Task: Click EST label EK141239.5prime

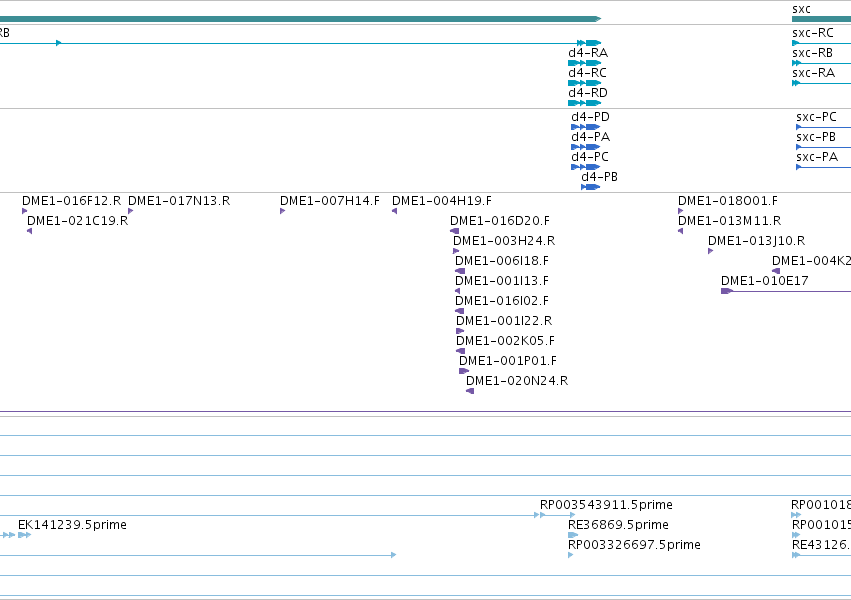Action: 72,525
